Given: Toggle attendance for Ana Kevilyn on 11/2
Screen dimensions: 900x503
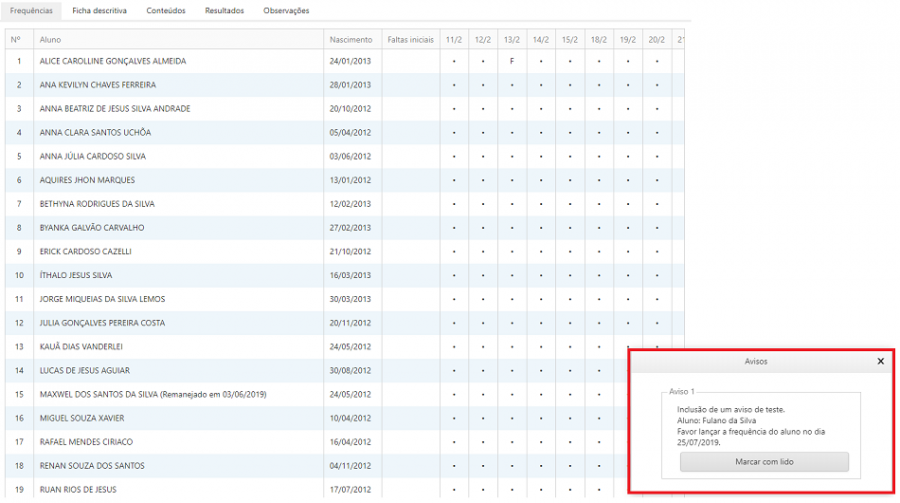Looking at the screenshot, I should coord(454,85).
